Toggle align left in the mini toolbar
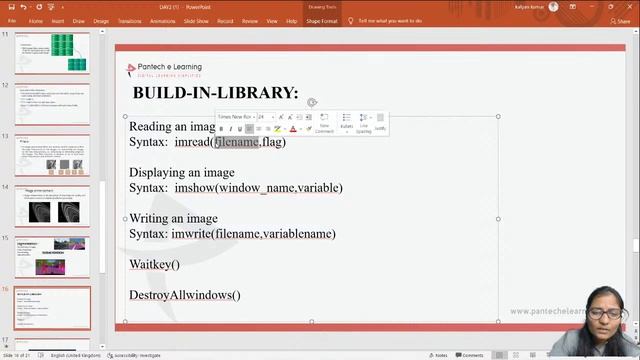The width and height of the screenshot is (640, 360). 249,129
